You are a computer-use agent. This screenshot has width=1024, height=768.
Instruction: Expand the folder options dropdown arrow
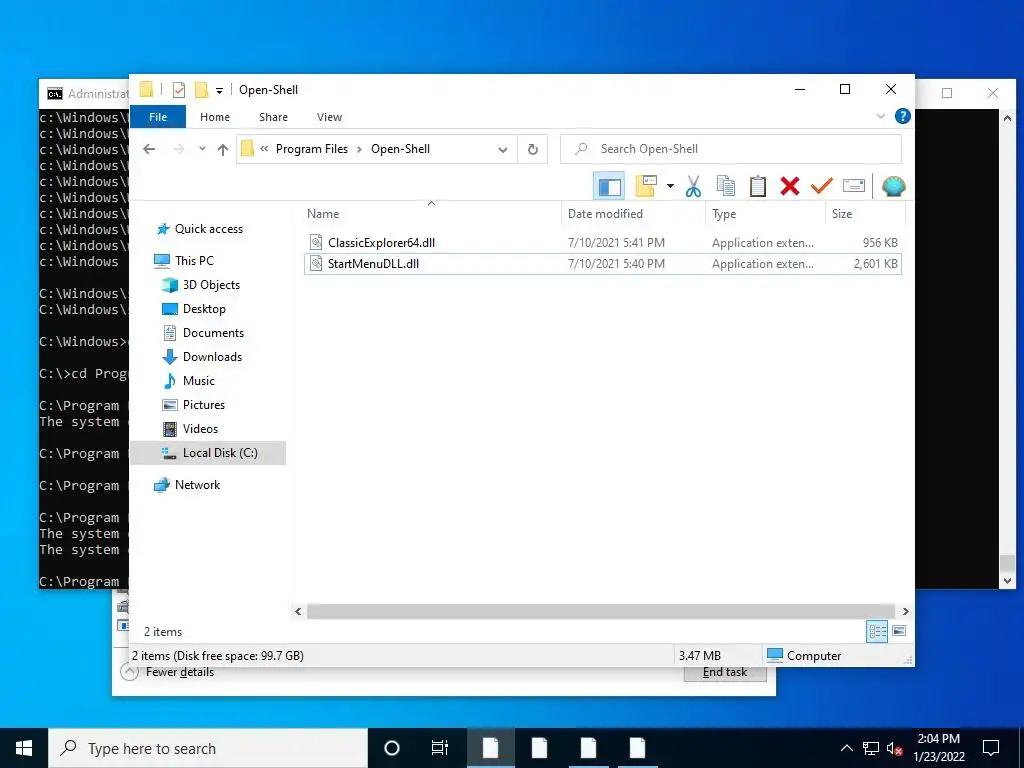pos(670,187)
